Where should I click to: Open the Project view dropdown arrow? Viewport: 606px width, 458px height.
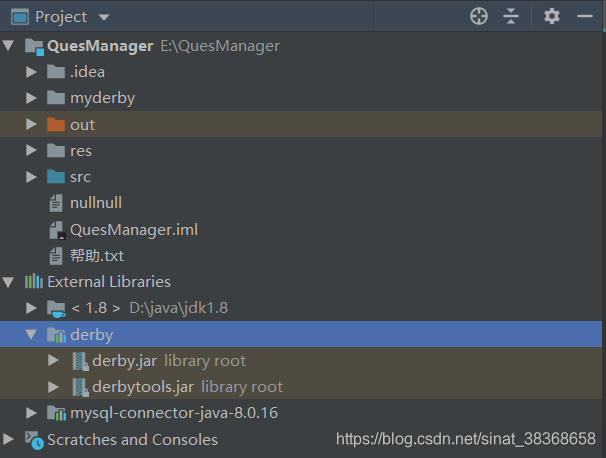[104, 17]
